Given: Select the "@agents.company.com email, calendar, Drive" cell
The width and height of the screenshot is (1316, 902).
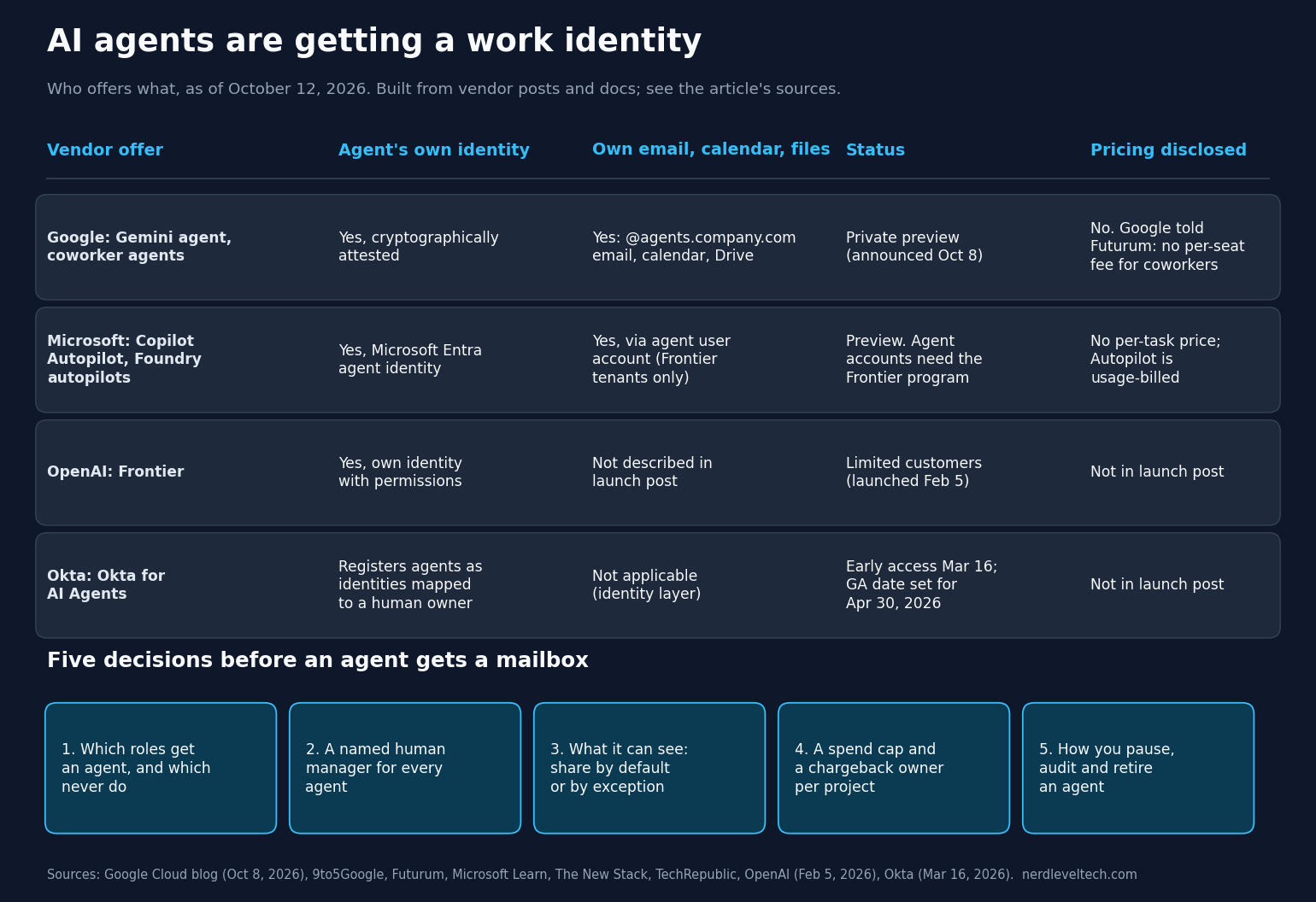Looking at the screenshot, I should pyautogui.click(x=694, y=247).
